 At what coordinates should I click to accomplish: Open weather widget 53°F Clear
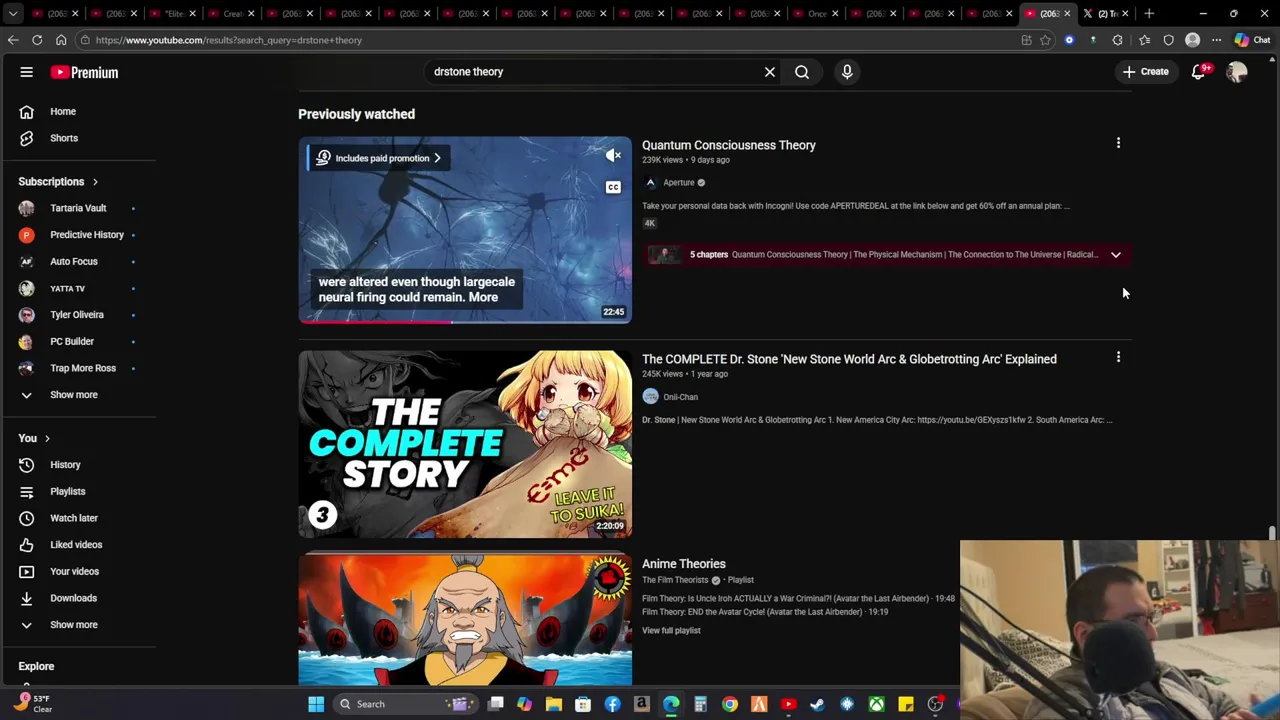point(32,704)
